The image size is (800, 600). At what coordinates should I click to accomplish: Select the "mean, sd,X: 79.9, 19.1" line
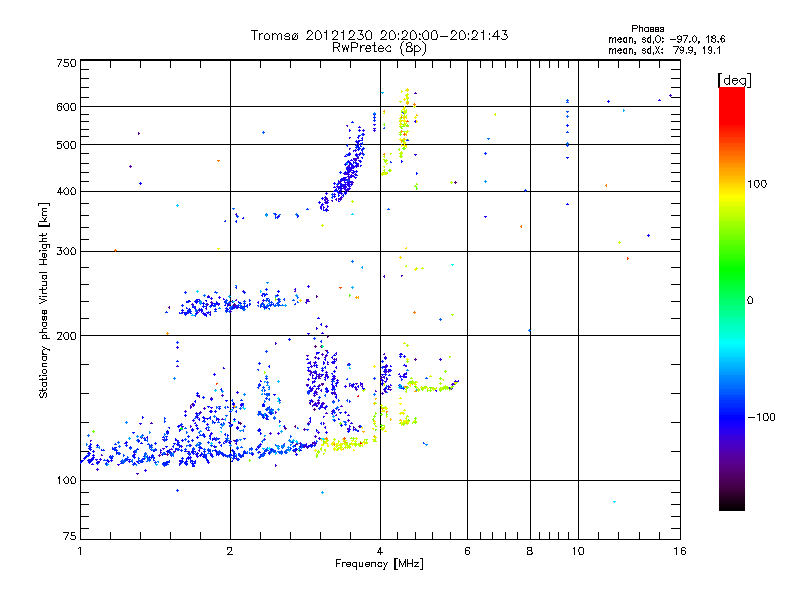click(x=664, y=51)
